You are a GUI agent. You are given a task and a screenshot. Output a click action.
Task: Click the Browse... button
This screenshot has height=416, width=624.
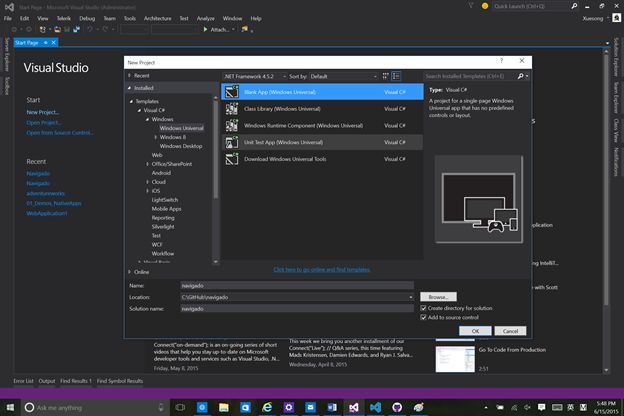439,297
